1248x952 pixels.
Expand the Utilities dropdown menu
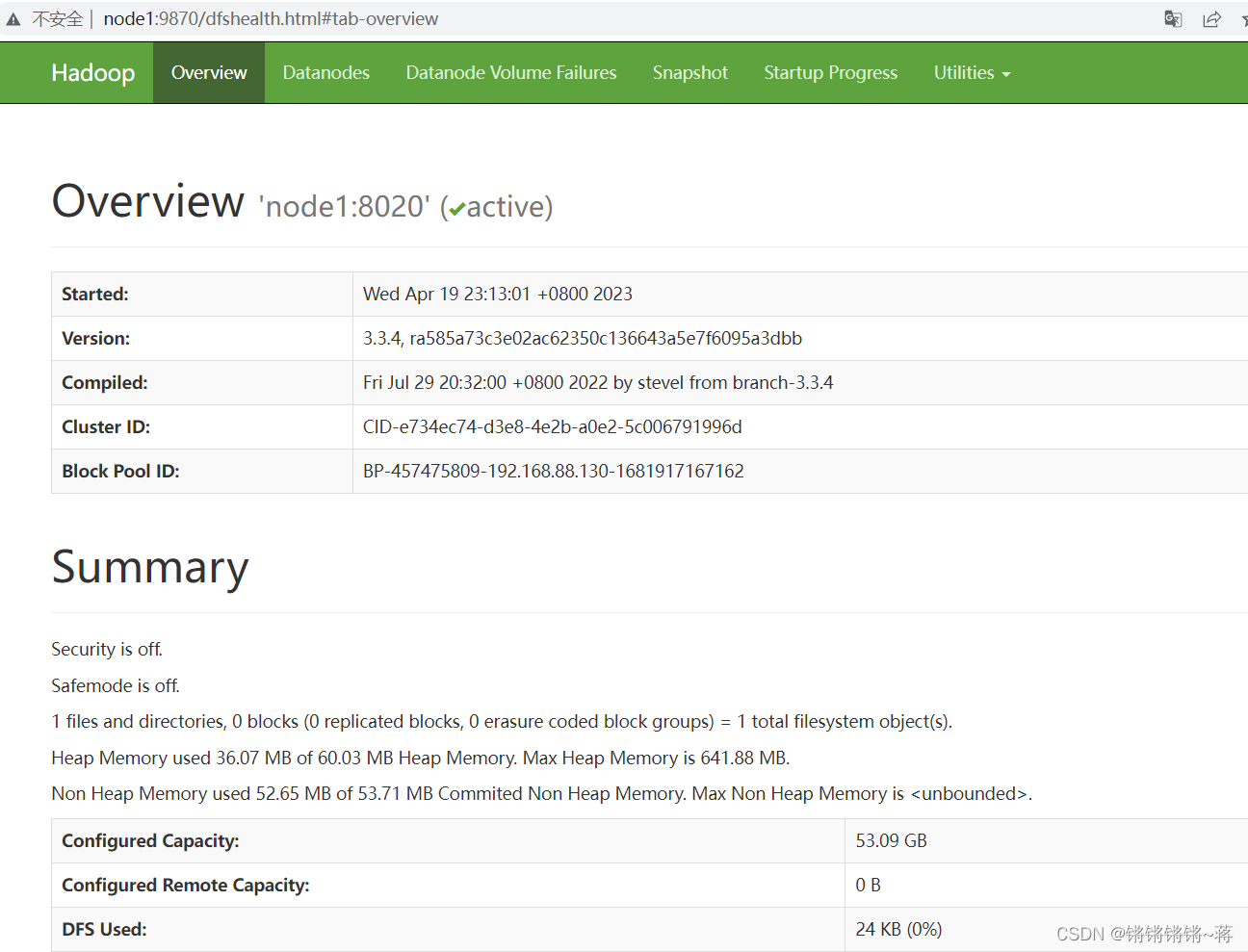[973, 73]
